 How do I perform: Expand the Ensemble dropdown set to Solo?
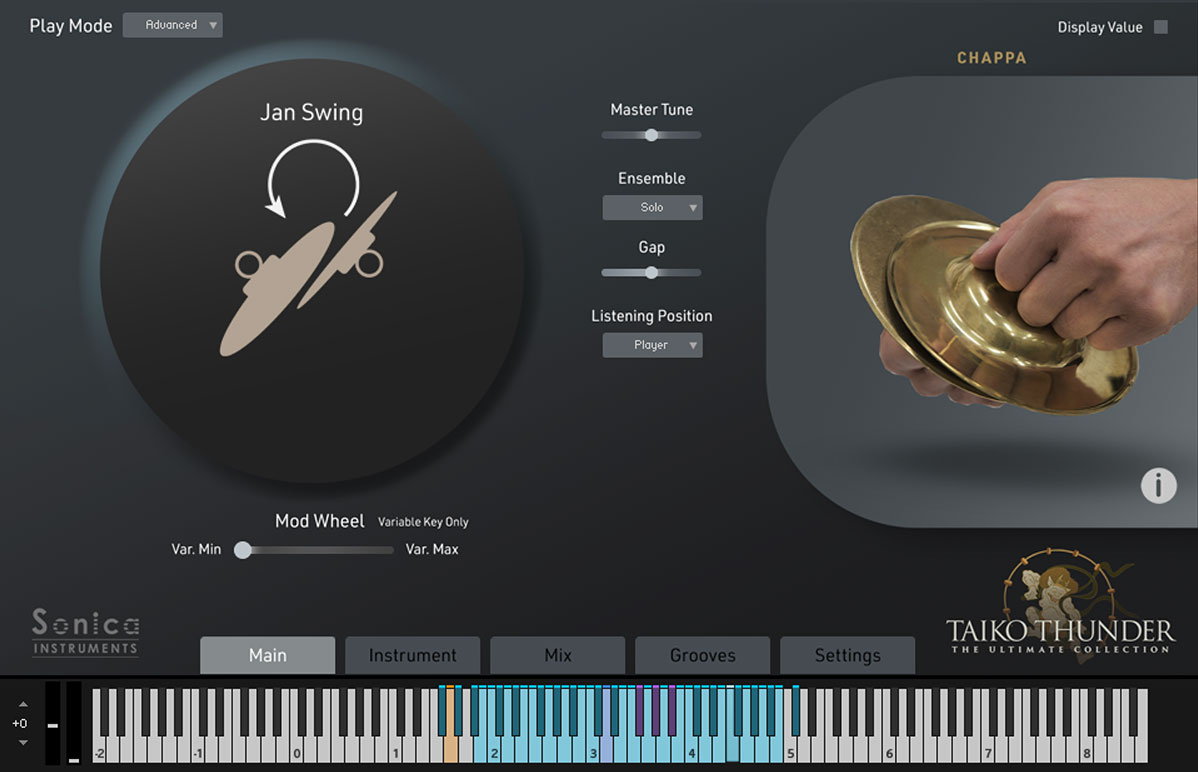[x=652, y=207]
